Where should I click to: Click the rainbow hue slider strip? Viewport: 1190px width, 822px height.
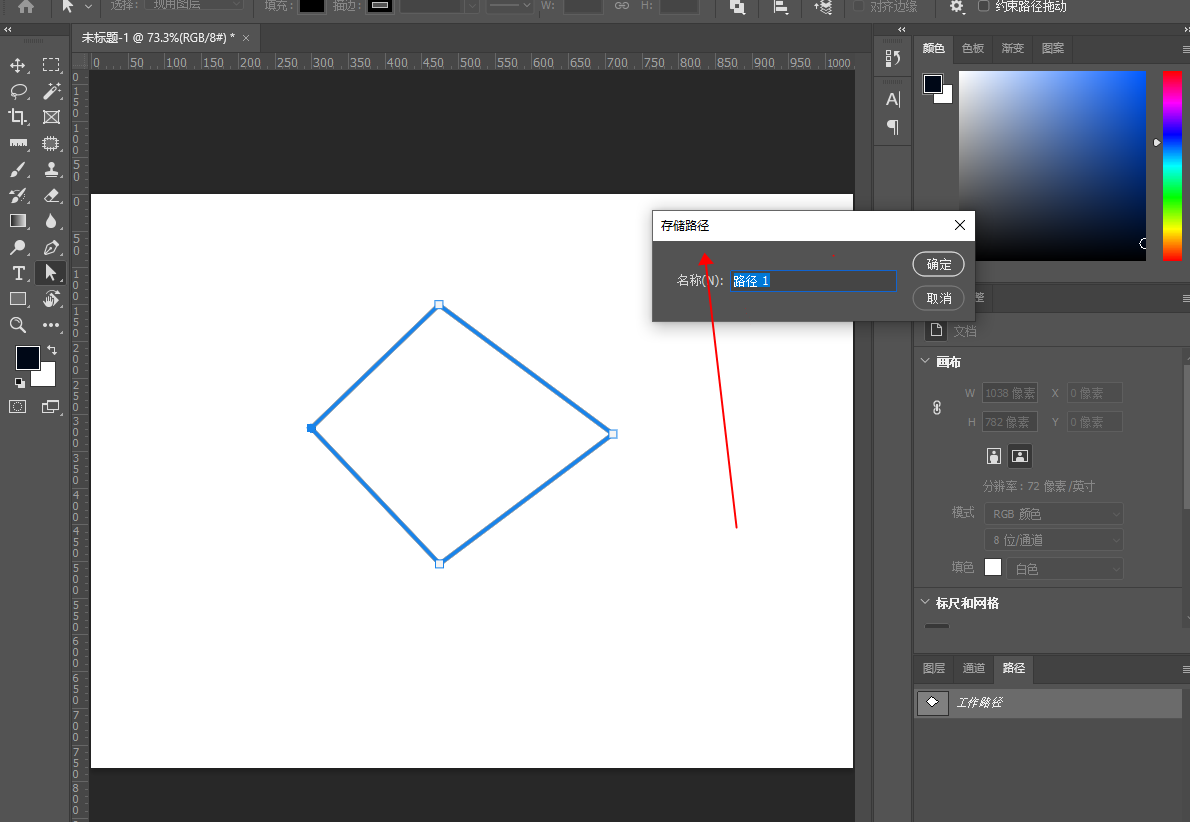coord(1172,166)
